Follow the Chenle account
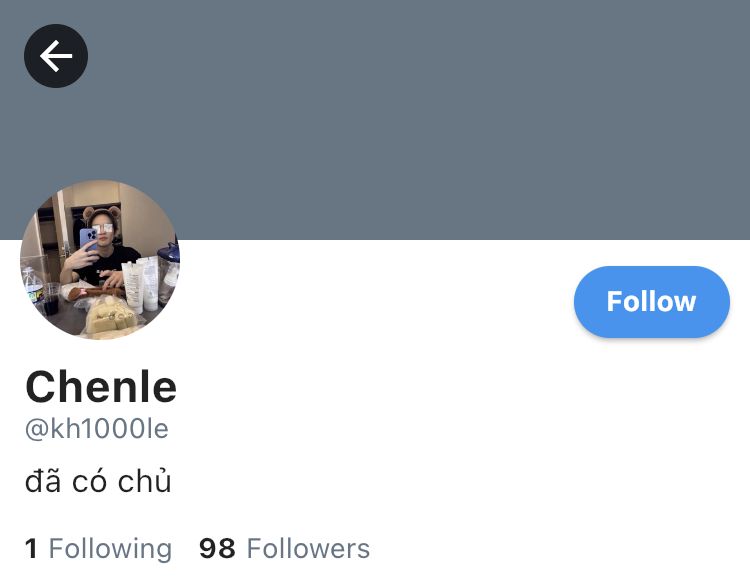 (x=651, y=302)
